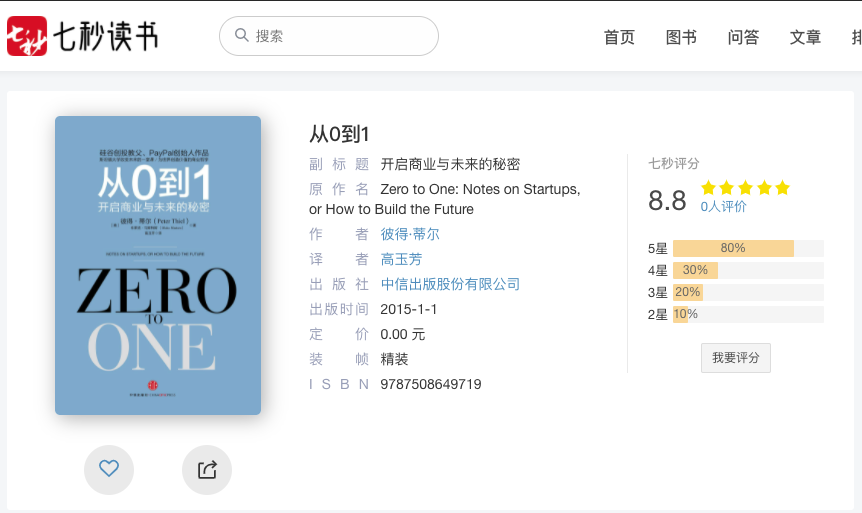Click the 七秒读书 site title text
Image resolution: width=862 pixels, height=513 pixels.
click(106, 36)
